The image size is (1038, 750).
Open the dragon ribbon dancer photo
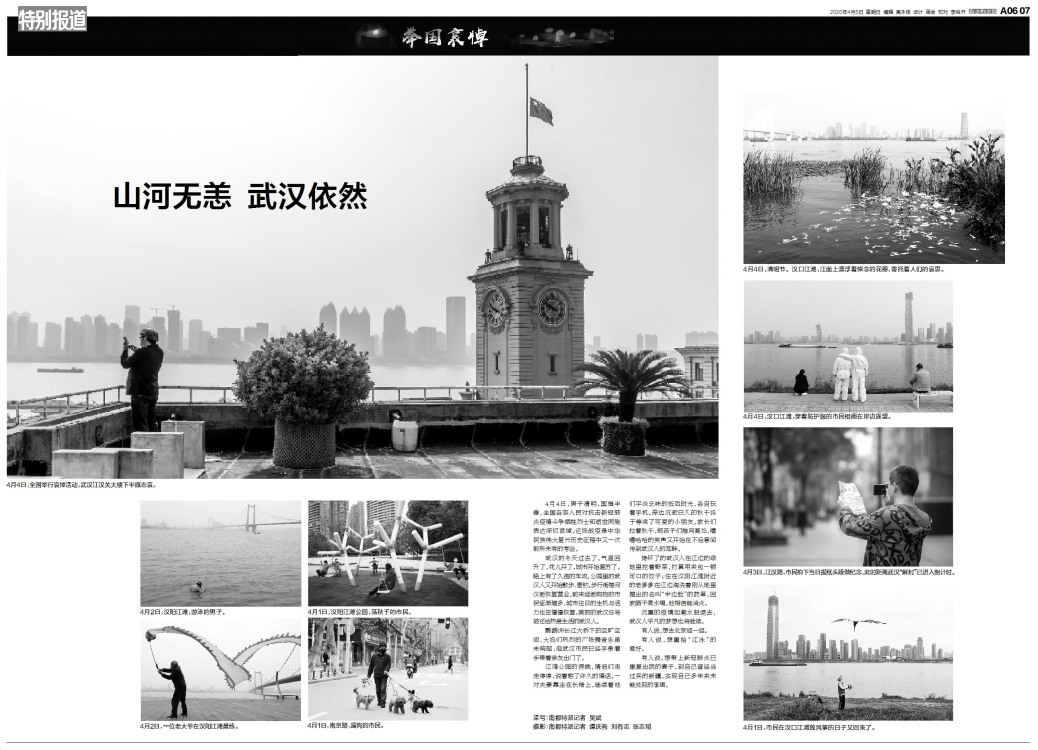point(220,668)
